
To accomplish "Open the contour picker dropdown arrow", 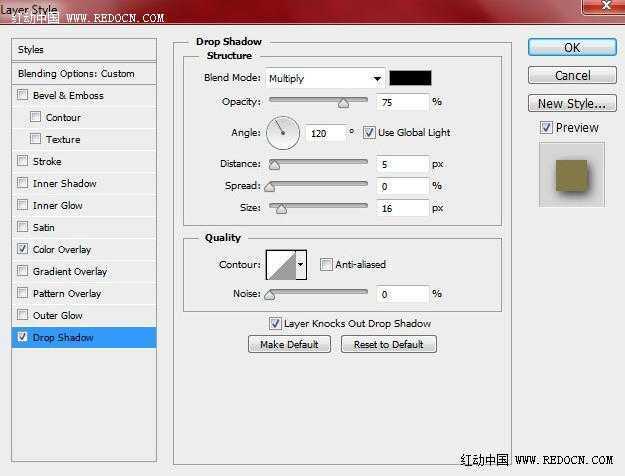I will 301,264.
